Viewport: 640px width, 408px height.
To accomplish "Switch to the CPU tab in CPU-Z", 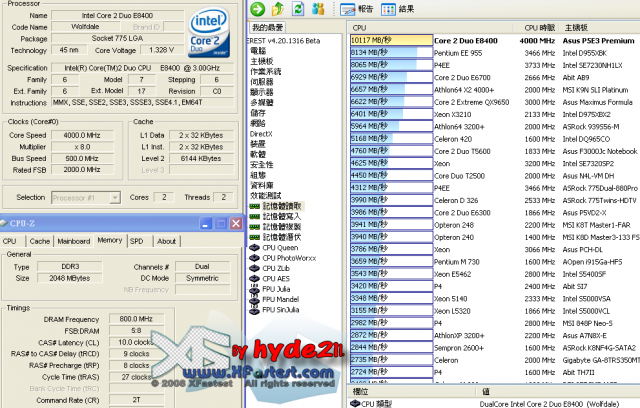I will (x=9, y=241).
